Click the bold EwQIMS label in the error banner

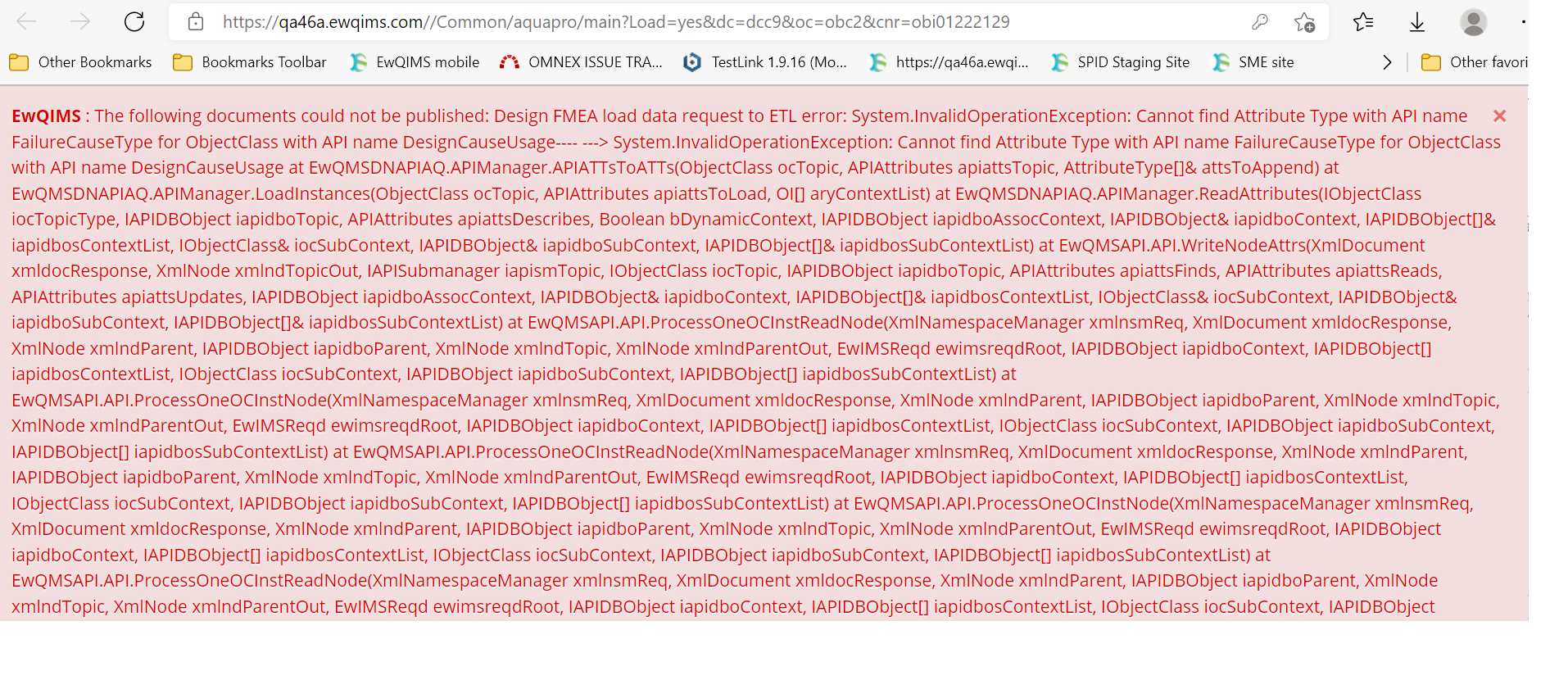click(x=47, y=116)
